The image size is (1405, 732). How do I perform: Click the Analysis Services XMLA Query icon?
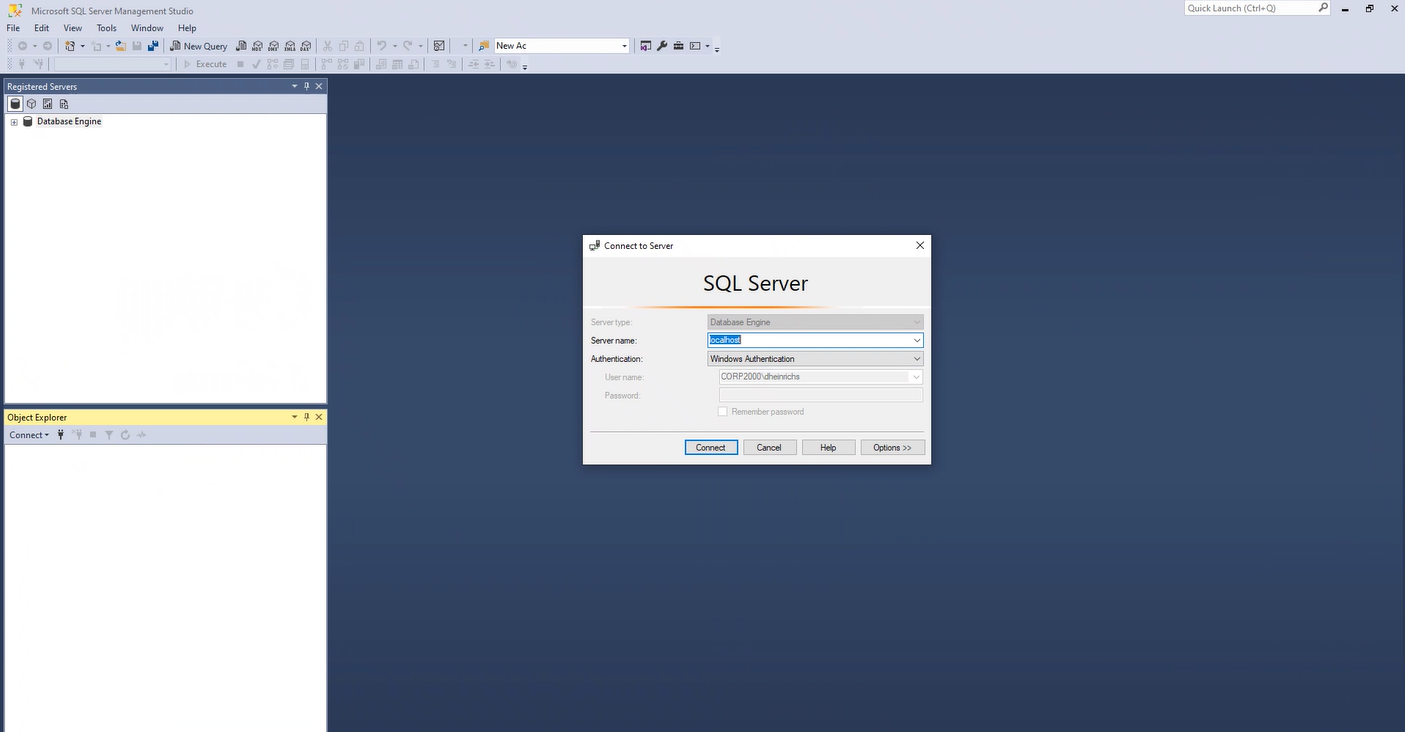(290, 46)
